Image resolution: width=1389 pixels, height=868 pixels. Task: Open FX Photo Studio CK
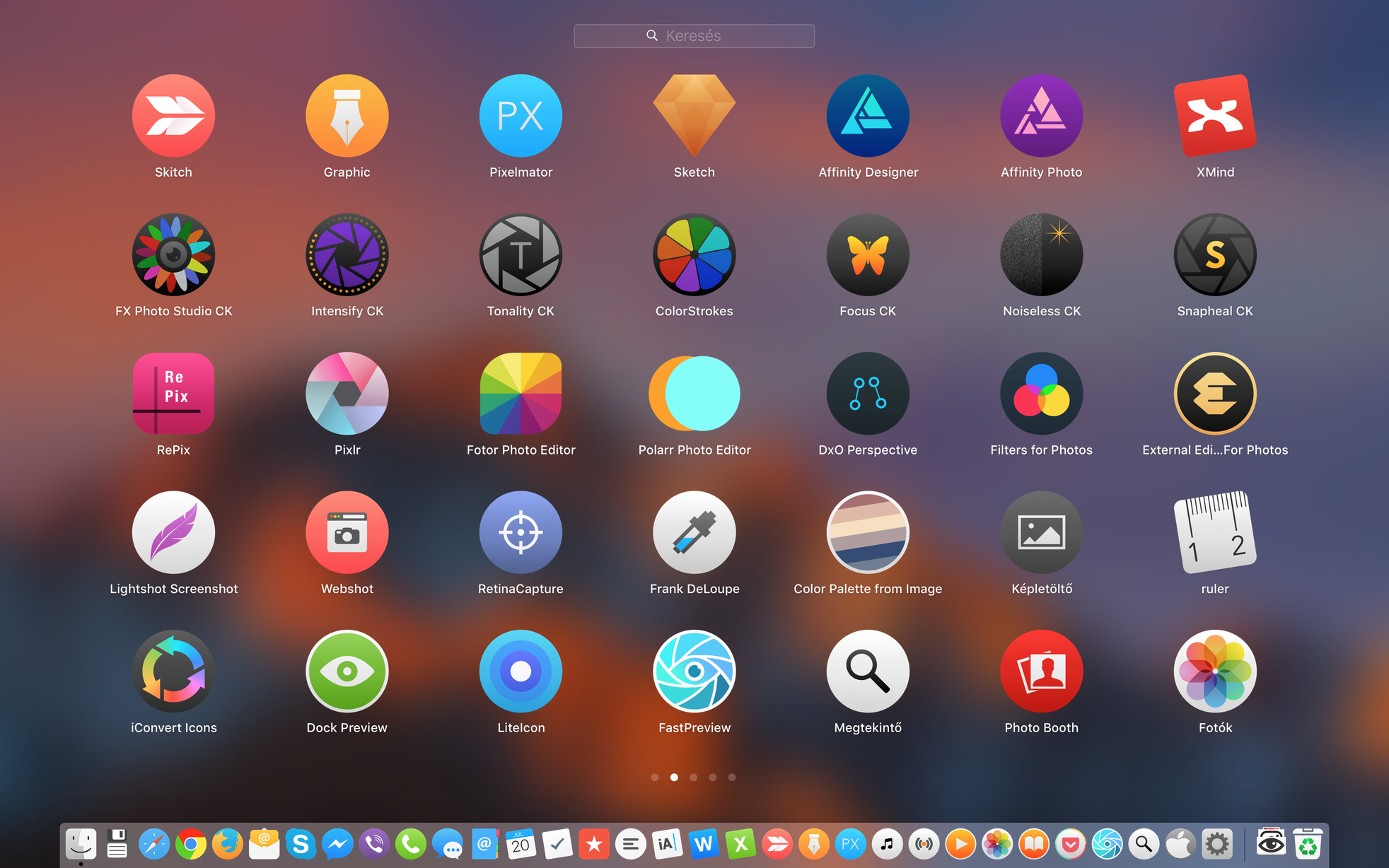(x=173, y=254)
